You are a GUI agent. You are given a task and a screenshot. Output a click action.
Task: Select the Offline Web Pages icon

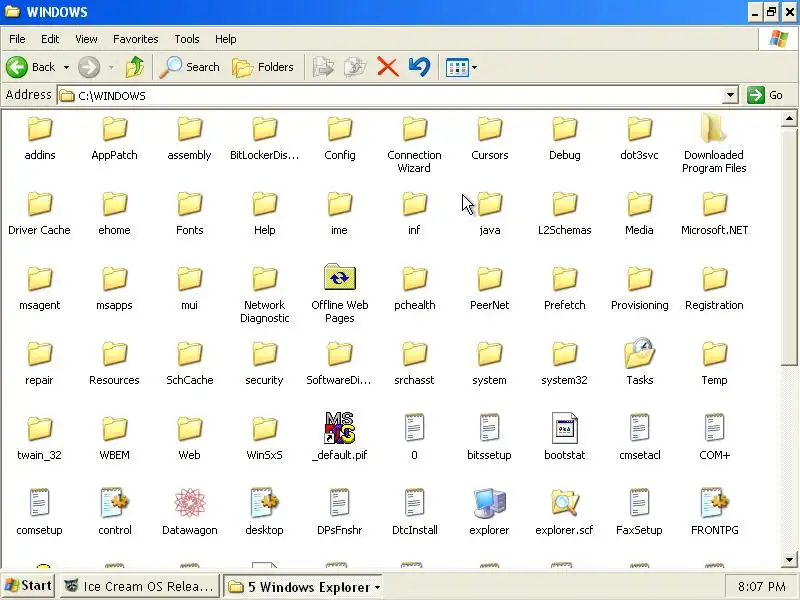click(340, 278)
